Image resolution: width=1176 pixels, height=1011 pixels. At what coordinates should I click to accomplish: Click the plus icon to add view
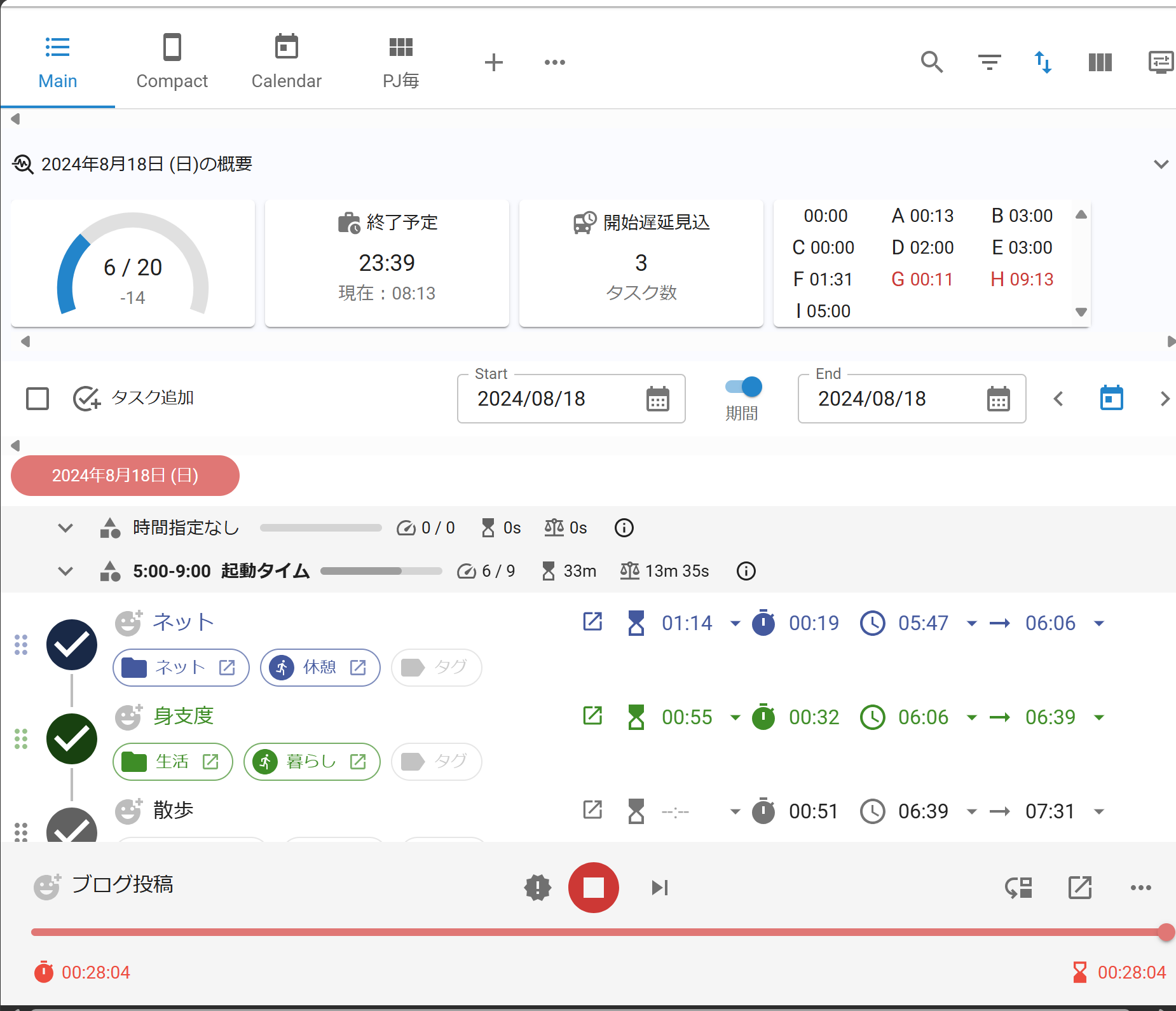click(494, 62)
